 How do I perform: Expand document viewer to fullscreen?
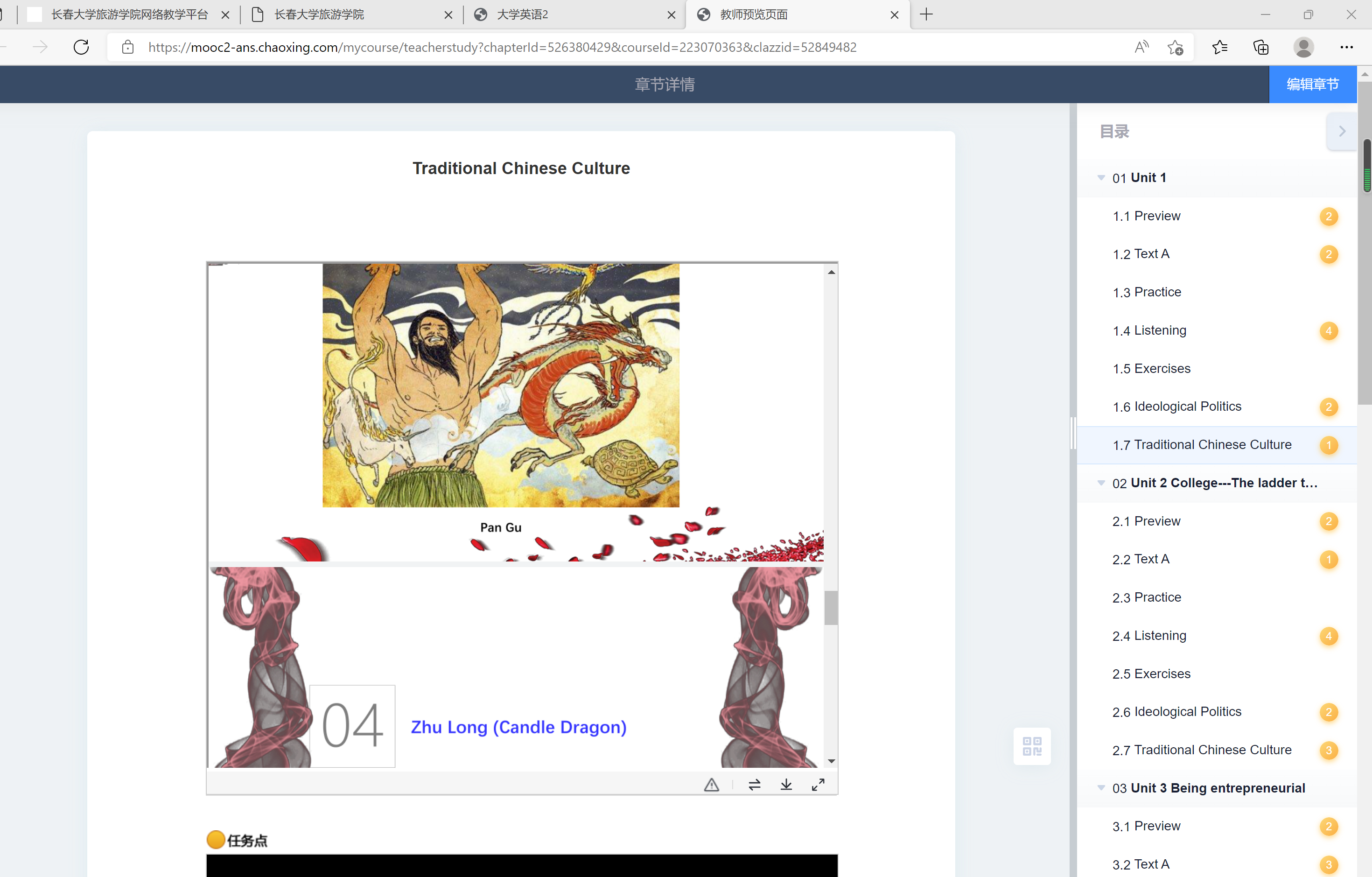point(818,785)
